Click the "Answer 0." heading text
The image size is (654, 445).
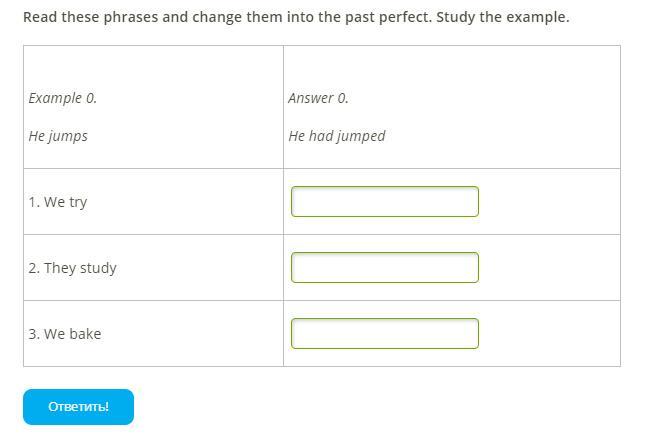click(x=318, y=98)
